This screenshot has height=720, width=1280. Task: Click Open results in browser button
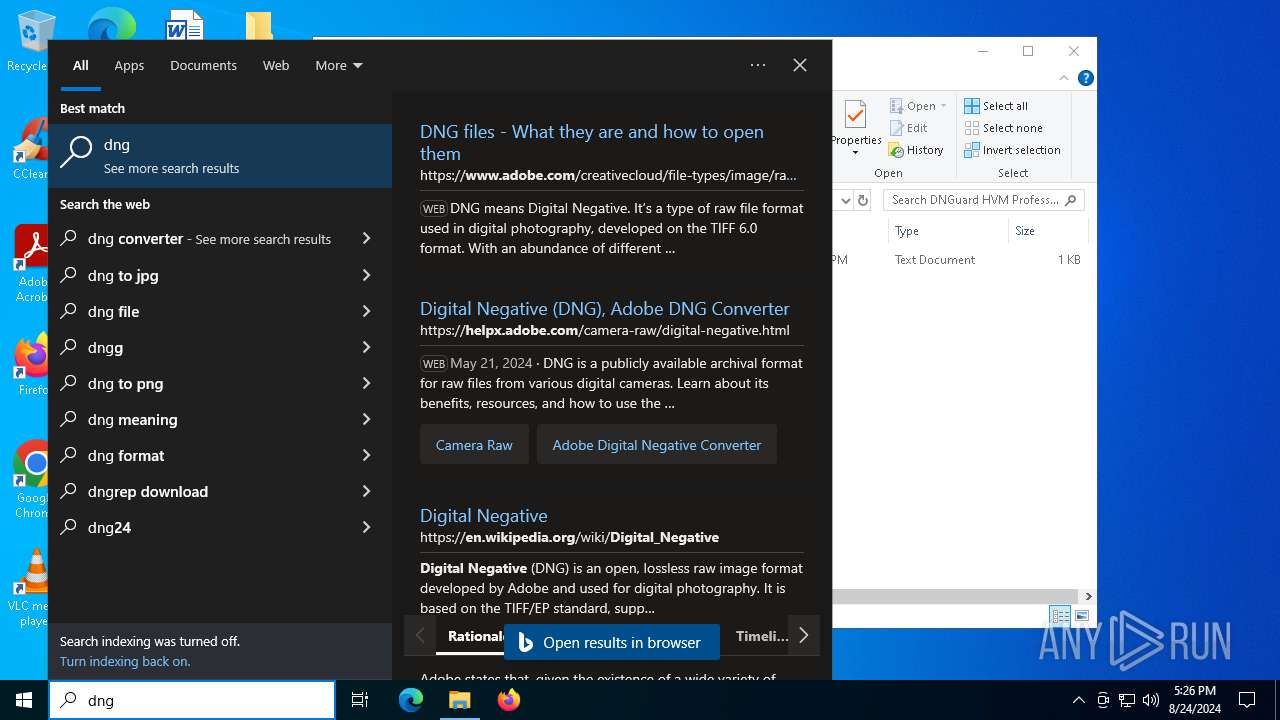(612, 642)
